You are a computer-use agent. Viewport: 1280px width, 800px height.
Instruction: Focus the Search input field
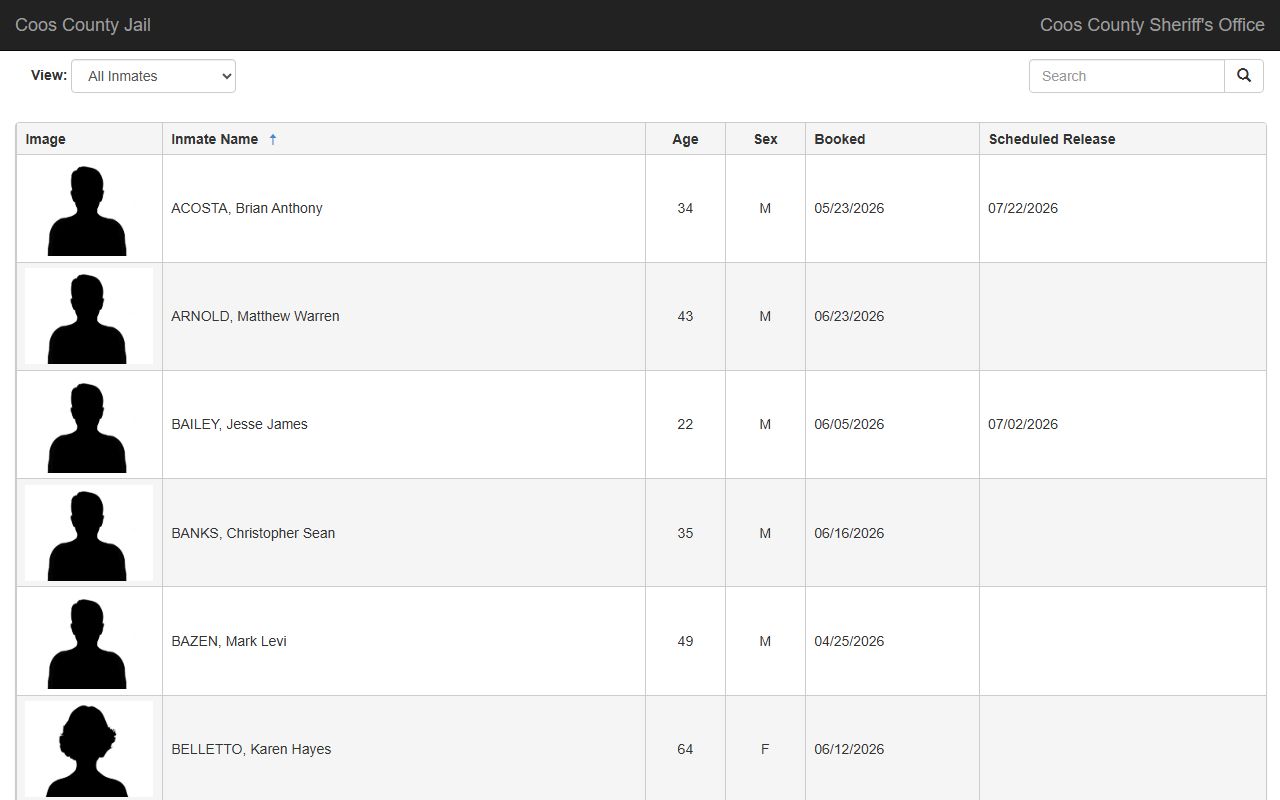(1127, 76)
